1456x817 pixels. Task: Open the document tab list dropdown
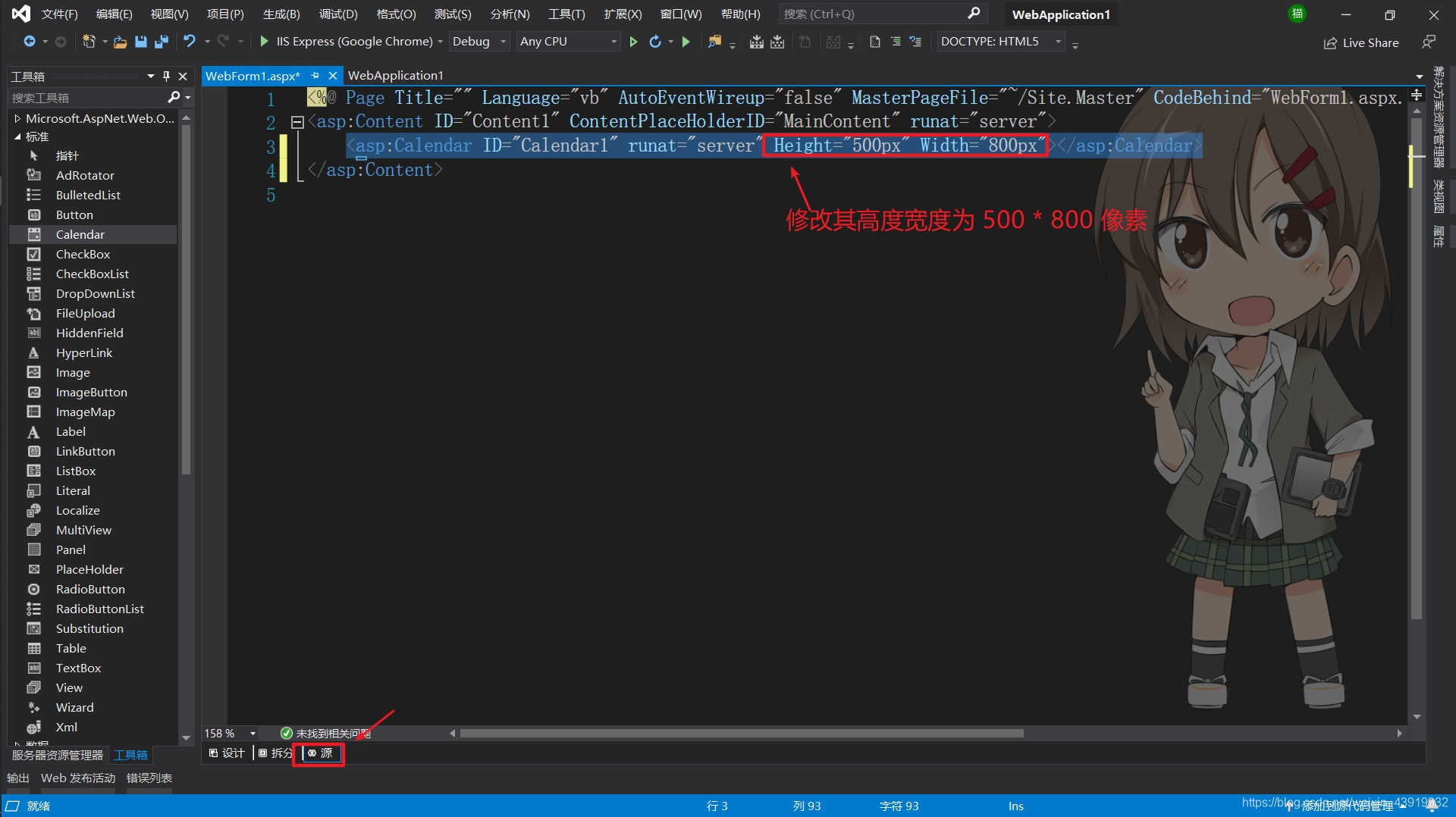point(1420,77)
